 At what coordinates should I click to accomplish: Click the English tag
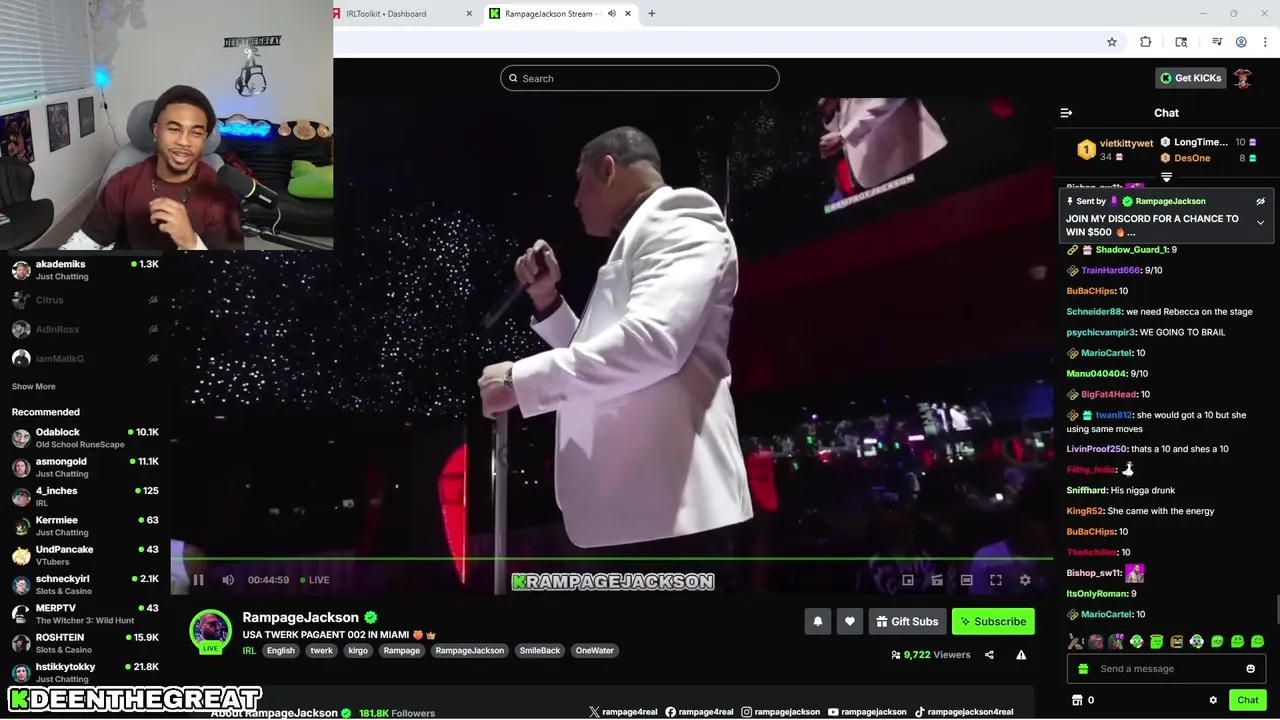point(281,650)
